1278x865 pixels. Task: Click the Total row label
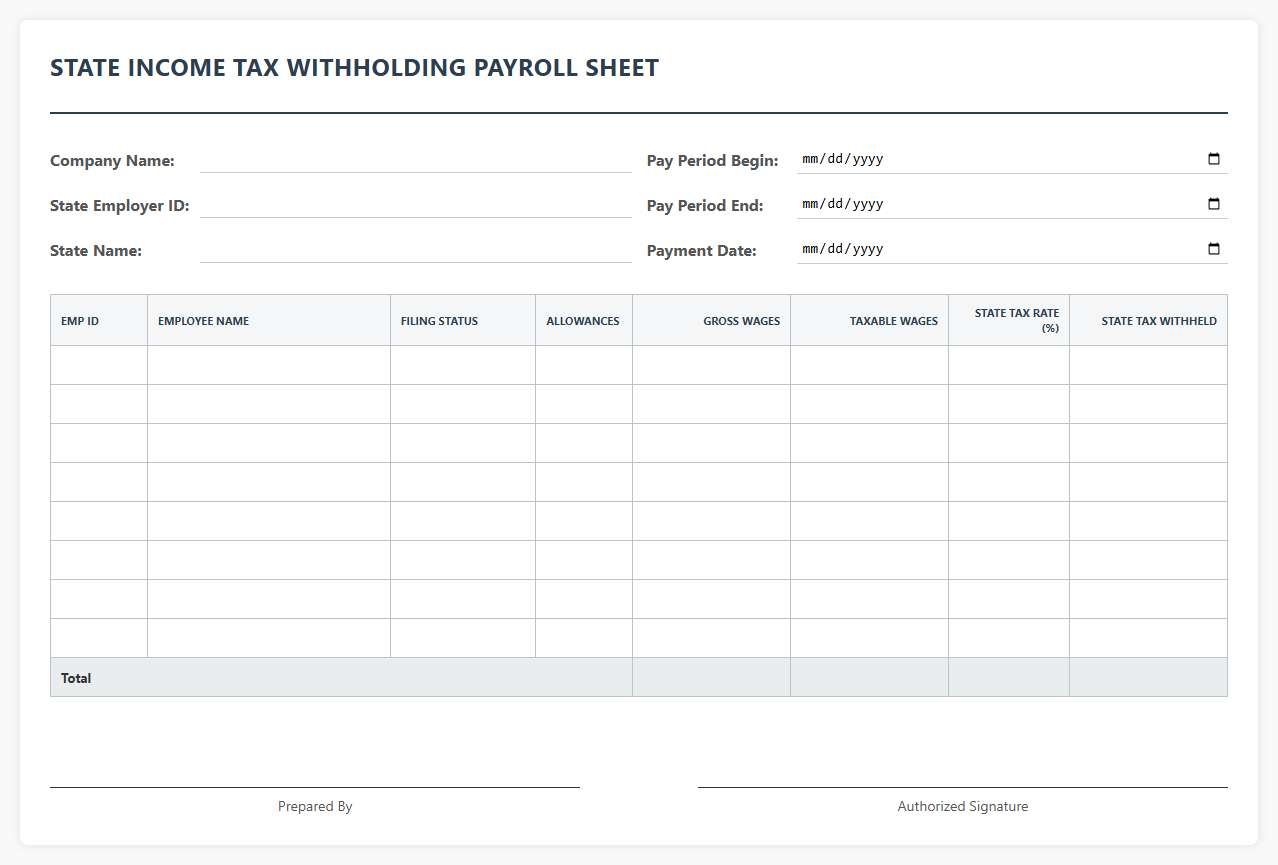pos(76,678)
